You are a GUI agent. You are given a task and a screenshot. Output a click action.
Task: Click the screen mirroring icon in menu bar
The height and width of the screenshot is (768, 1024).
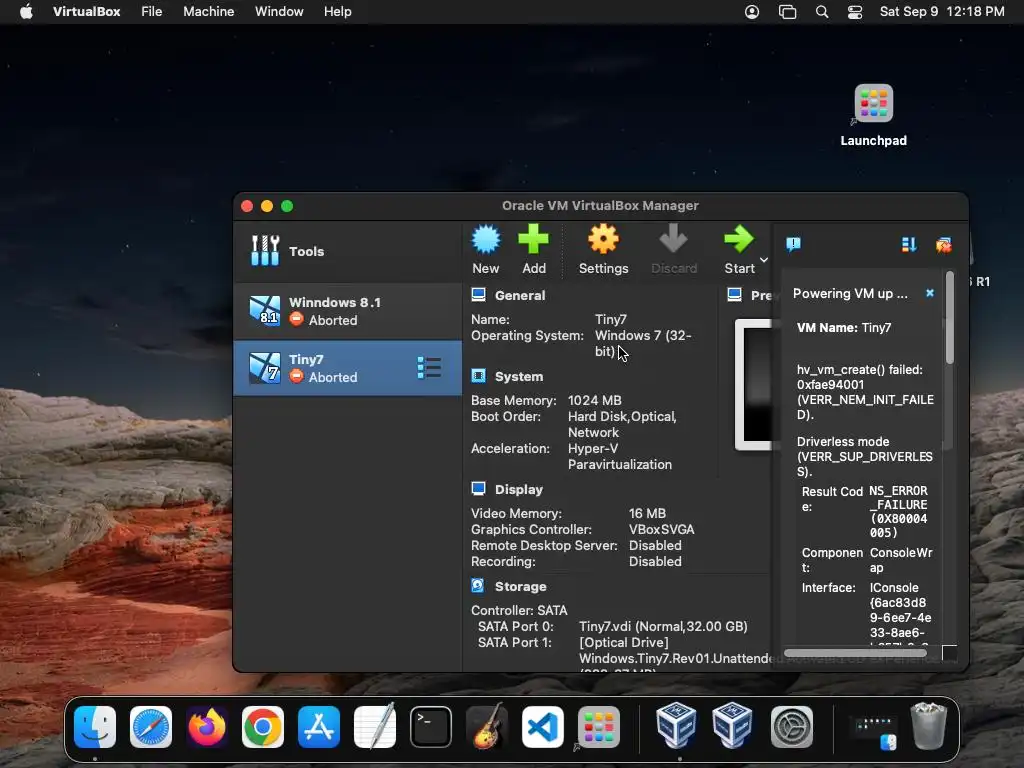click(x=788, y=12)
